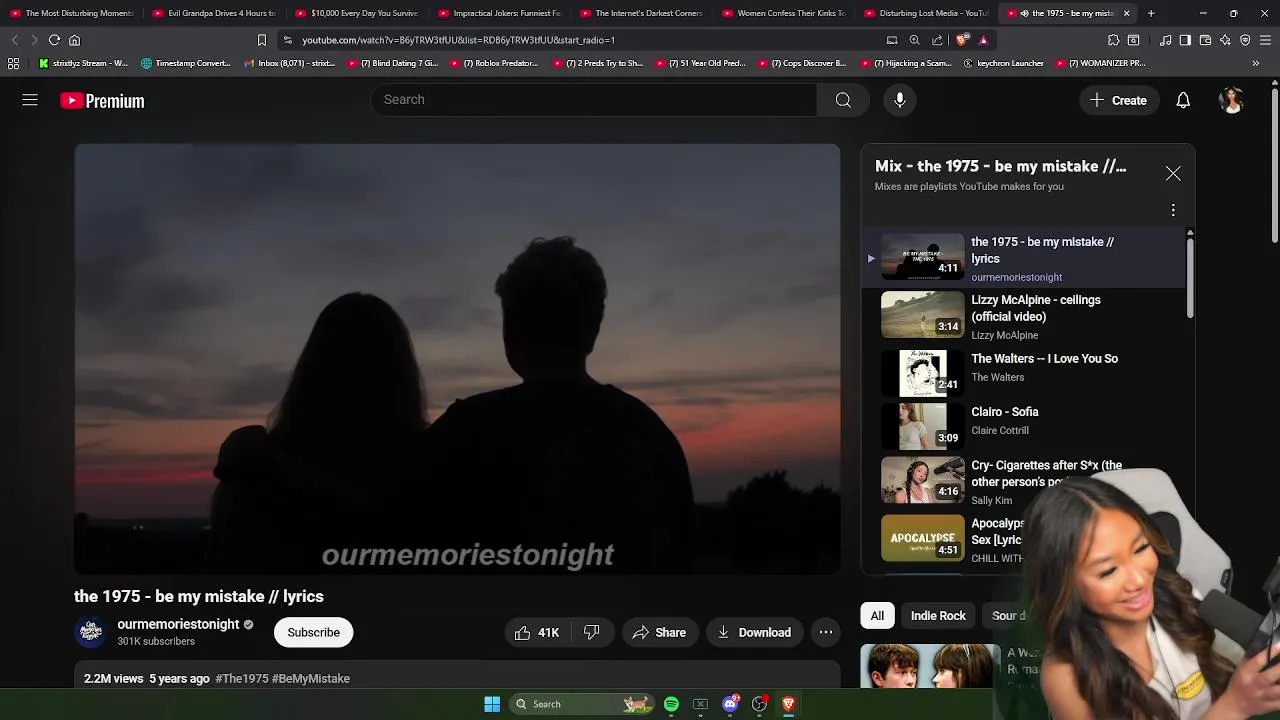Open the YouTube guide hamburger menu
The height and width of the screenshot is (720, 1280).
pos(30,100)
